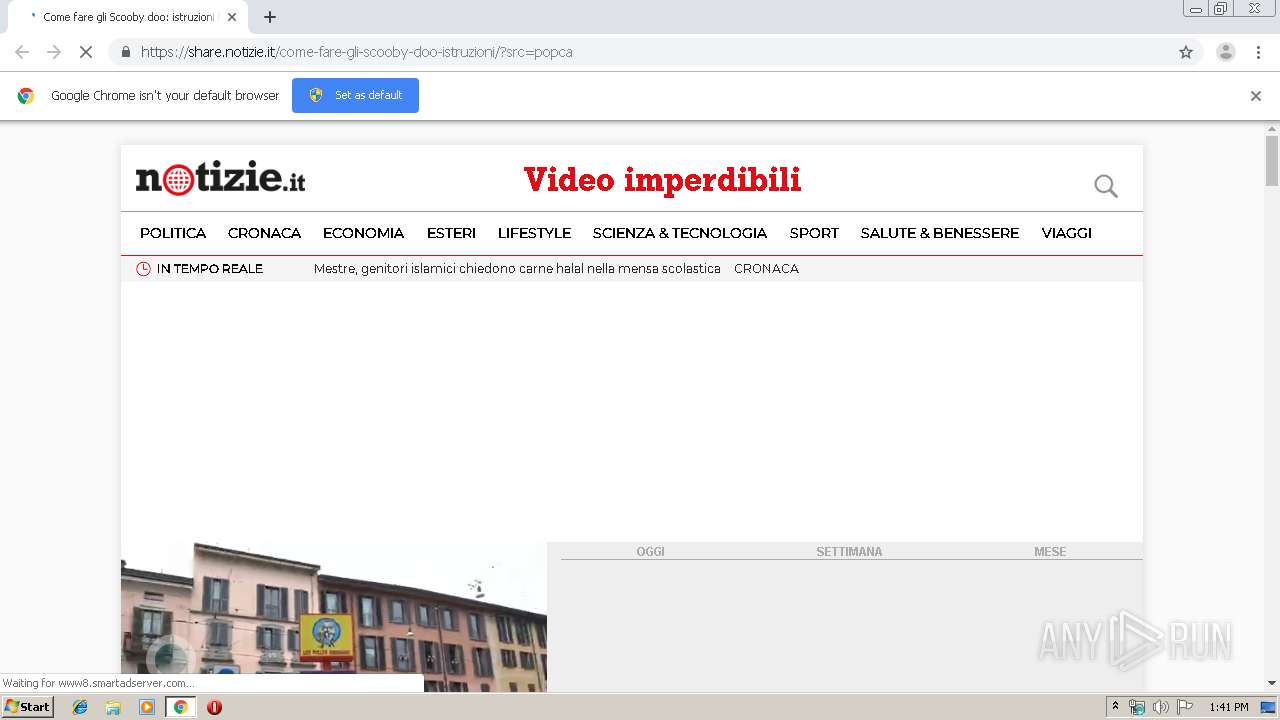Open the LIFESTYLE section
The image size is (1280, 720).
[x=534, y=233]
